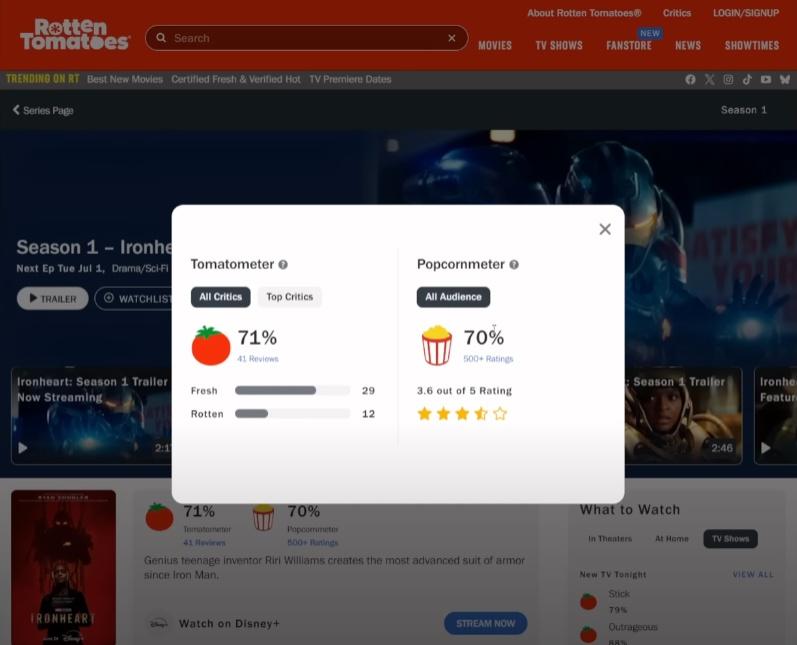Click the Trailer button

click(x=53, y=298)
